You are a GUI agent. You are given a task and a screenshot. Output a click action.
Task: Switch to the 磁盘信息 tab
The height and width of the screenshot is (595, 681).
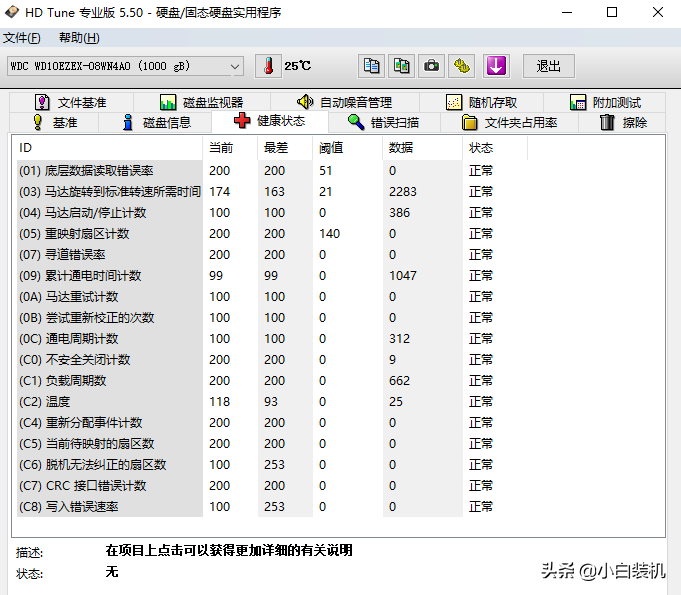point(155,122)
